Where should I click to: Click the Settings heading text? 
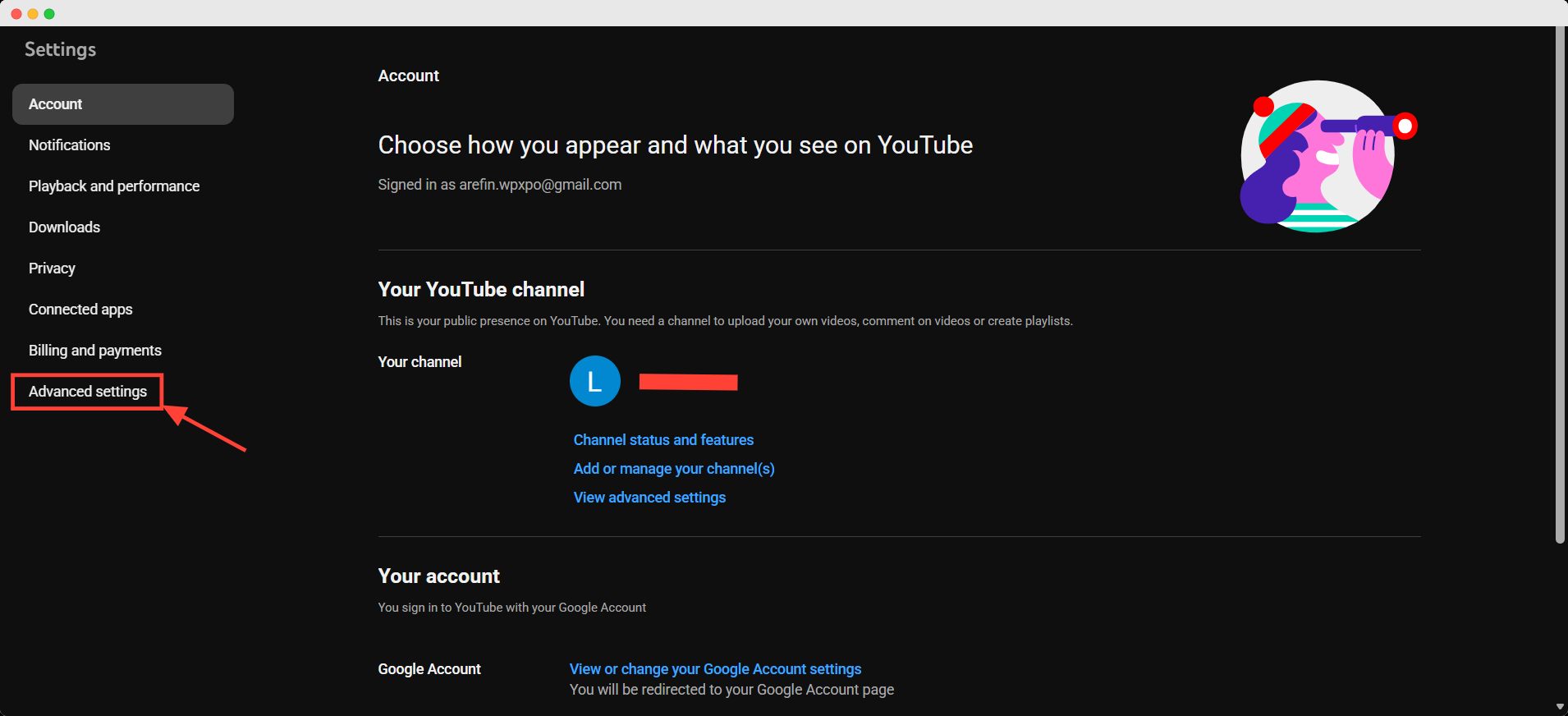(x=60, y=50)
